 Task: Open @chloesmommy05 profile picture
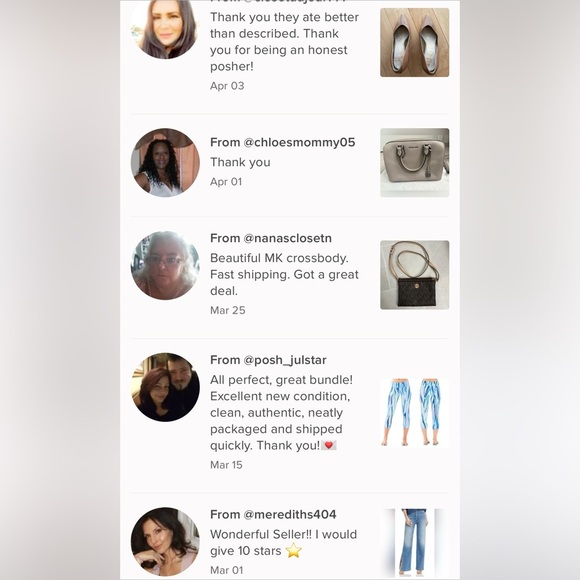pyautogui.click(x=165, y=162)
